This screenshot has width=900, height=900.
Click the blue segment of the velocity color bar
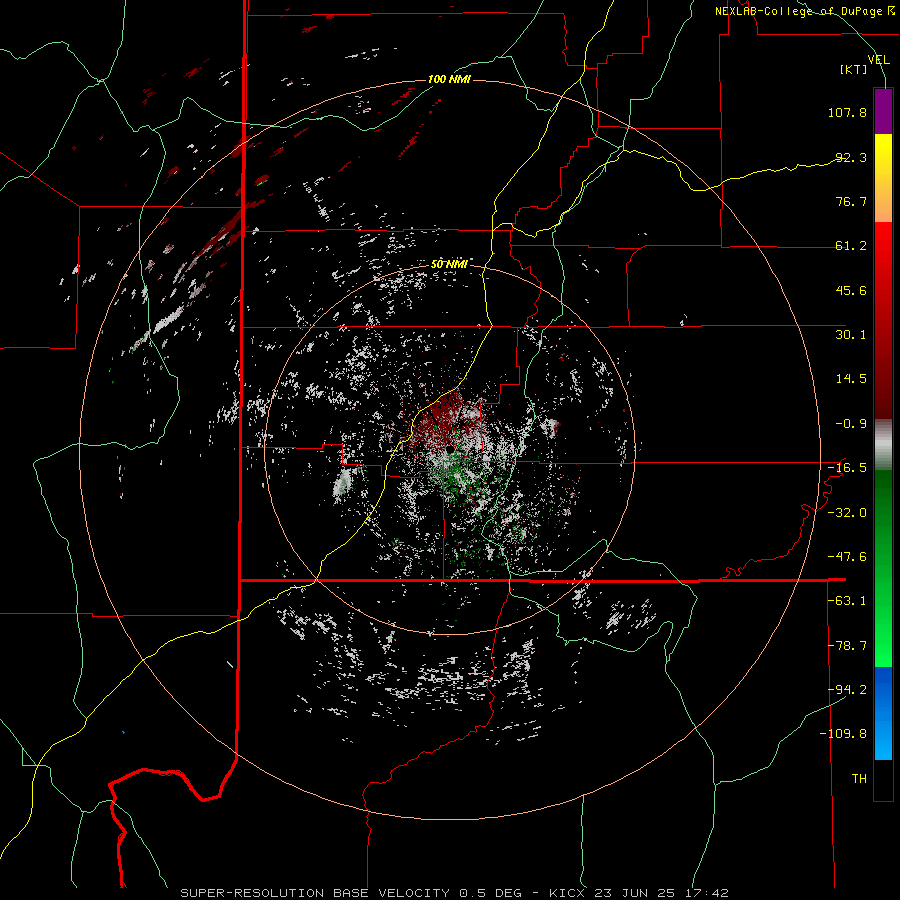(x=883, y=713)
